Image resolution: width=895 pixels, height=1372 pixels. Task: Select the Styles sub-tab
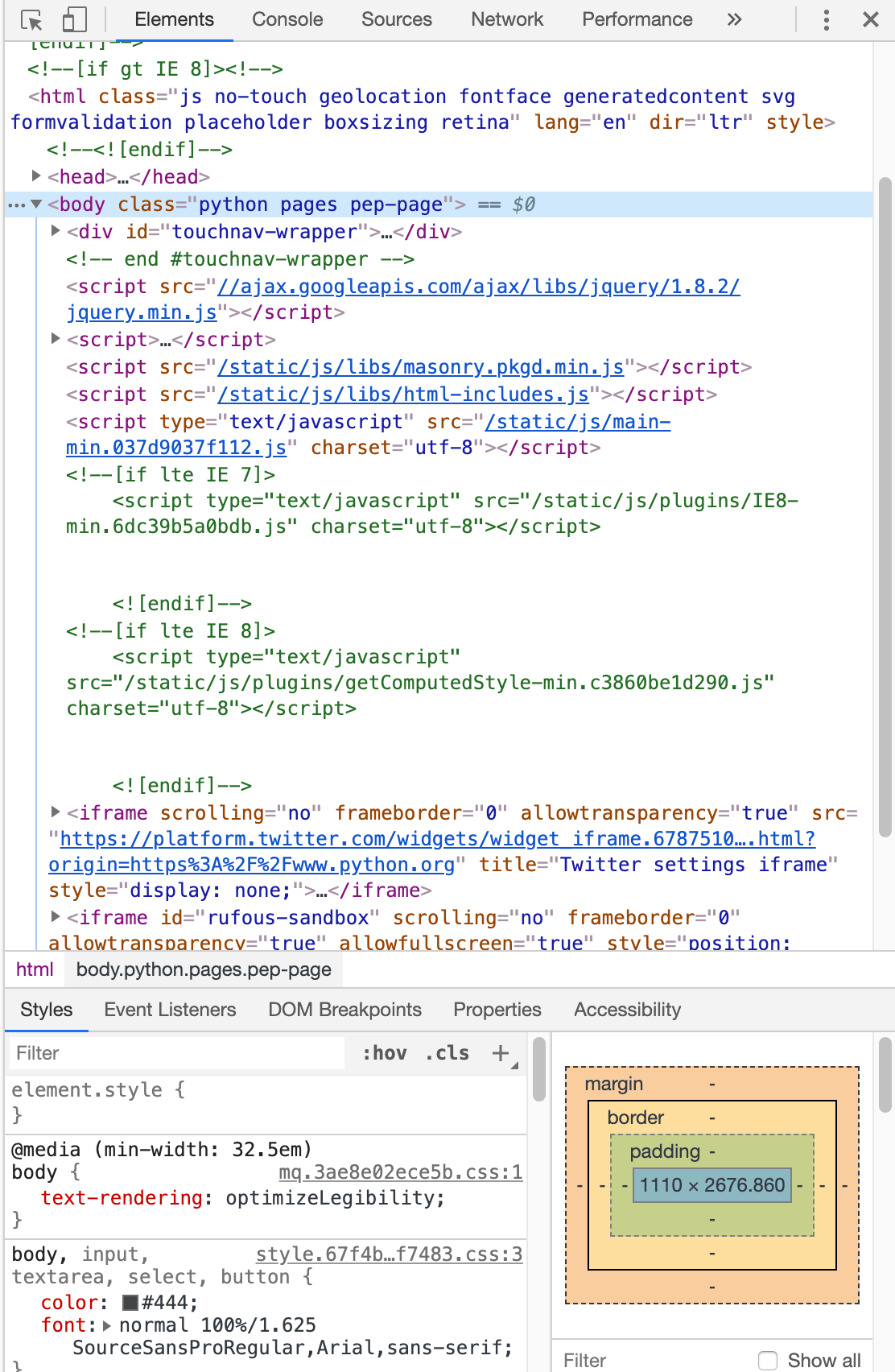point(47,1010)
